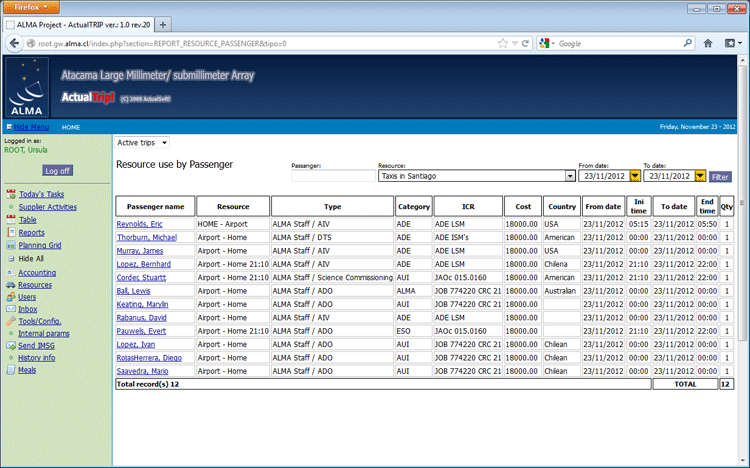Click HOME in the blue menu bar
Image resolution: width=750 pixels, height=468 pixels.
pos(71,128)
